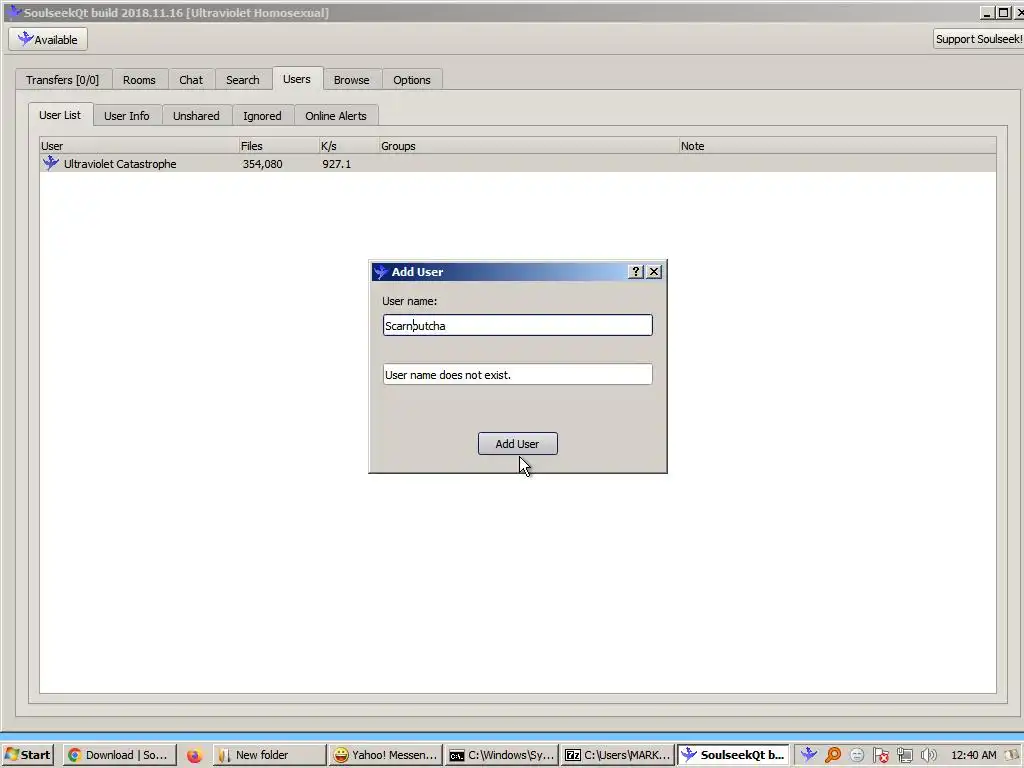Click Soulseek bird icon in main title bar
This screenshot has width=1024, height=768.
click(x=13, y=12)
